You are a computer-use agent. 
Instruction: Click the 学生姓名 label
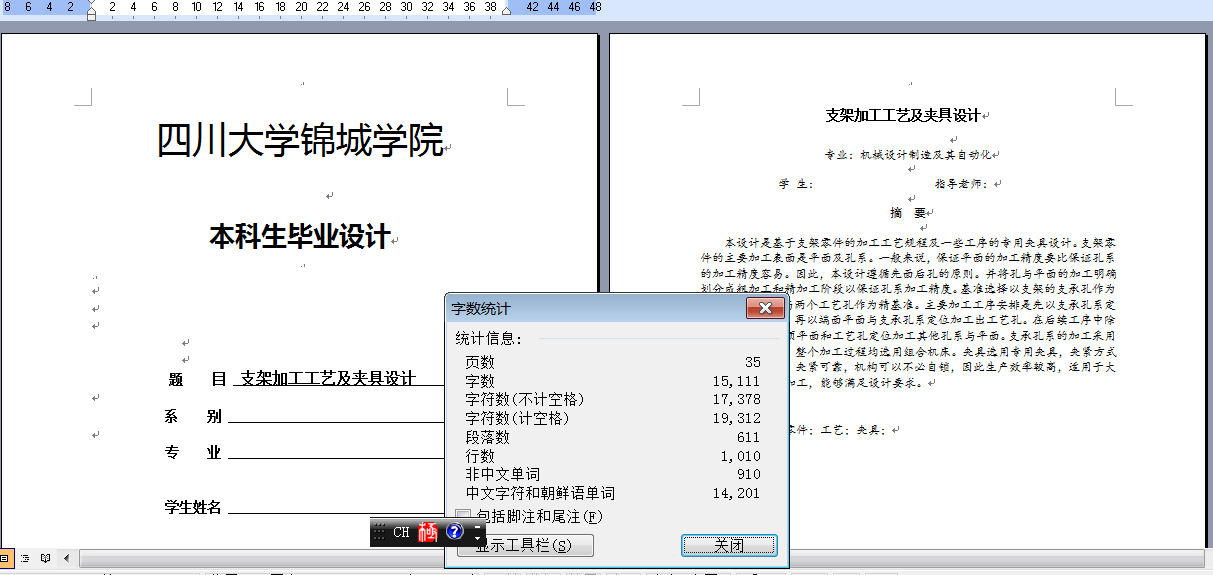coord(193,507)
